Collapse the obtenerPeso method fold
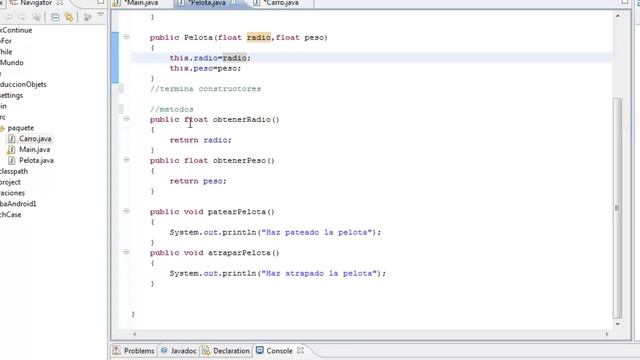The height and width of the screenshot is (360, 640). tap(127, 160)
